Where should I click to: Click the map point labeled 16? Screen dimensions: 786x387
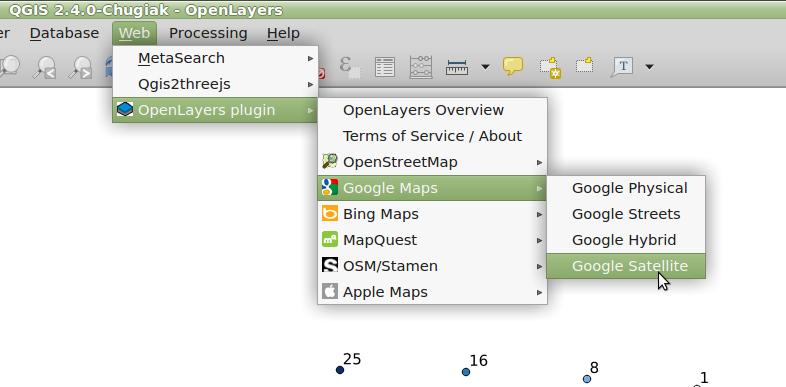click(466, 371)
